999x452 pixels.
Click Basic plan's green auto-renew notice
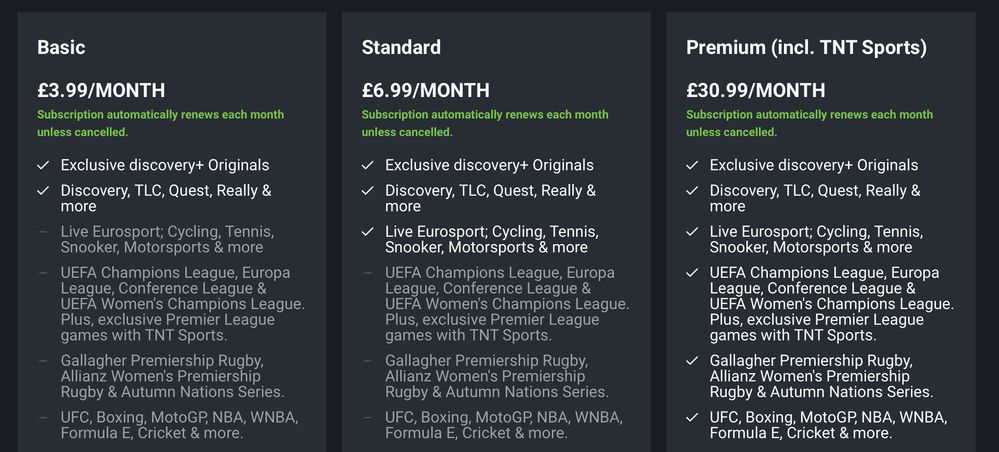[161, 124]
